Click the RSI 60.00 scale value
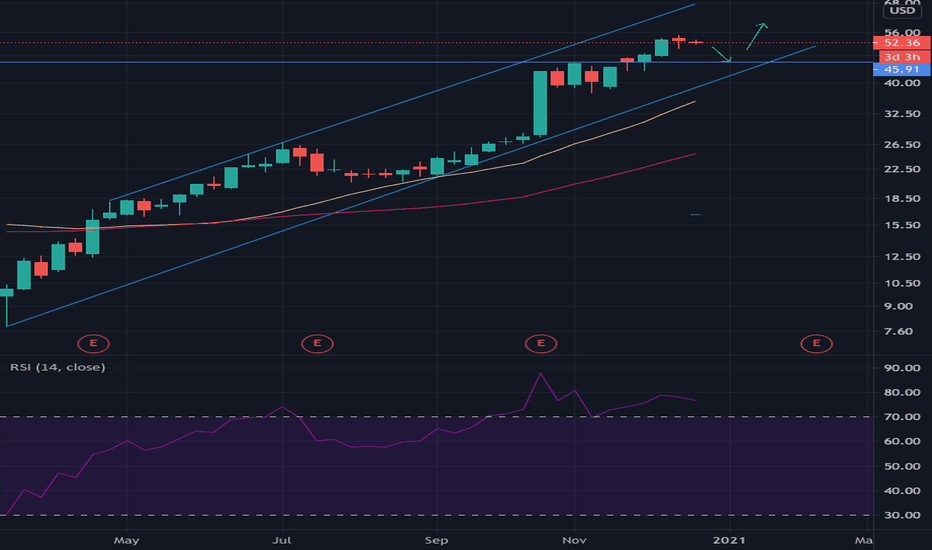The width and height of the screenshot is (932, 550). point(902,441)
